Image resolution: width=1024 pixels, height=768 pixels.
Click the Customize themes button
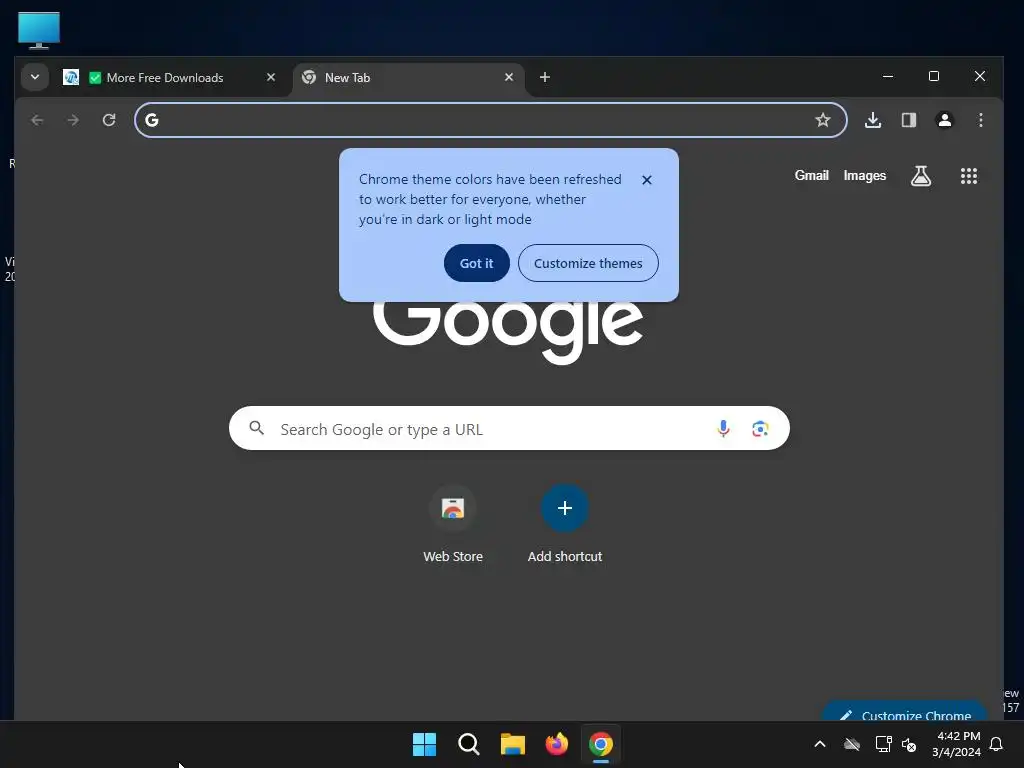[588, 263]
